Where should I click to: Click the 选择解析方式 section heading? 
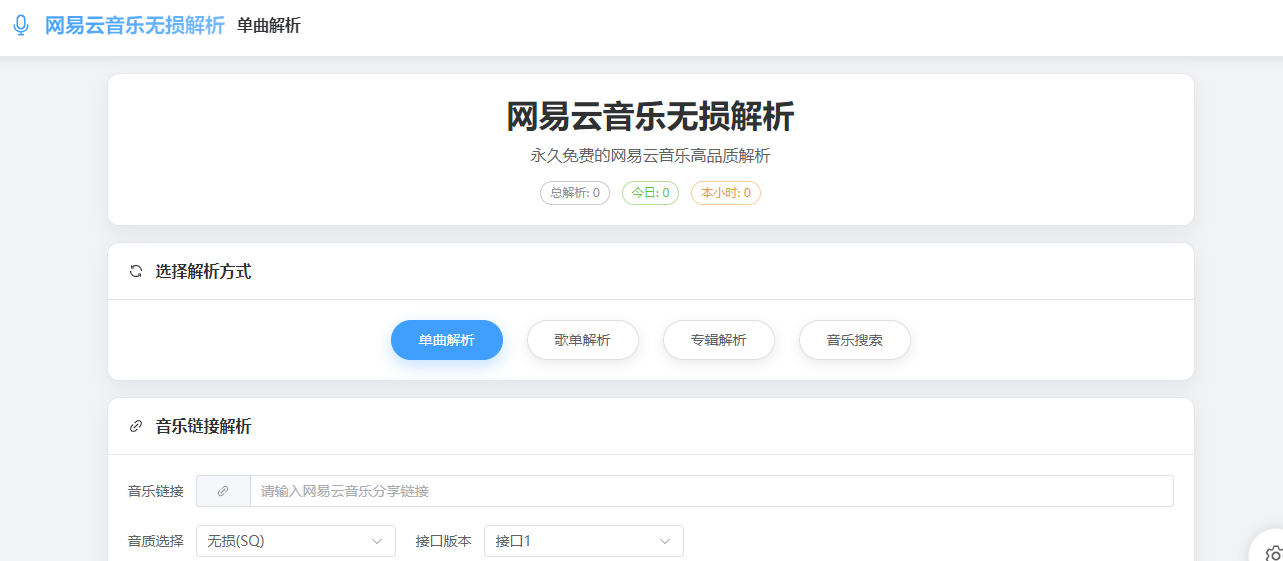coord(204,271)
